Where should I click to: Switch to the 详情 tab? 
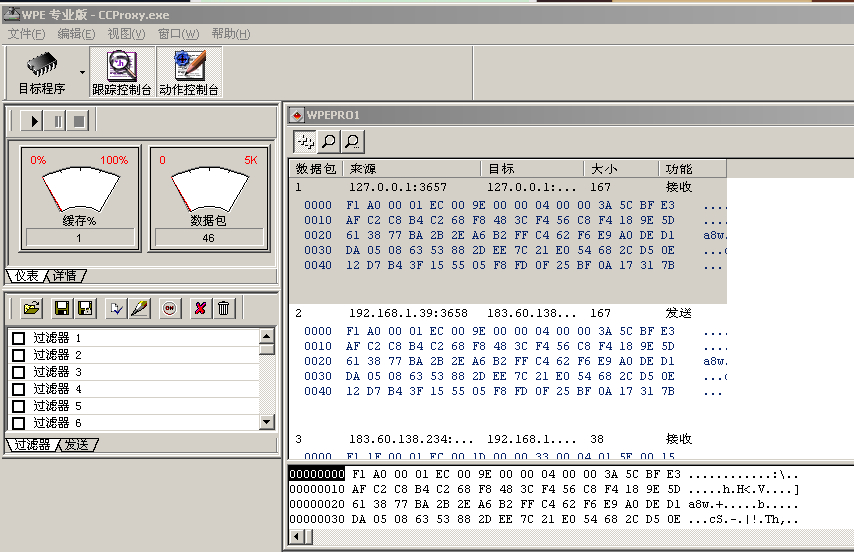click(65, 276)
